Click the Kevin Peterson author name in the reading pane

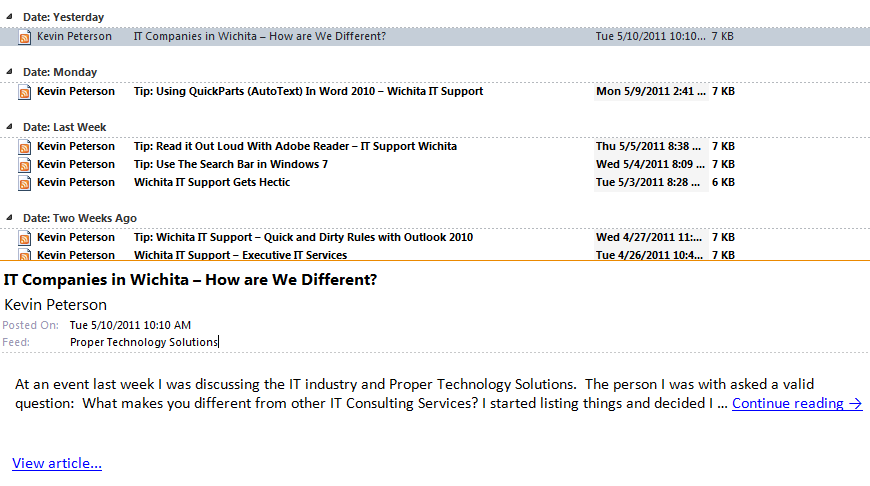tap(56, 304)
